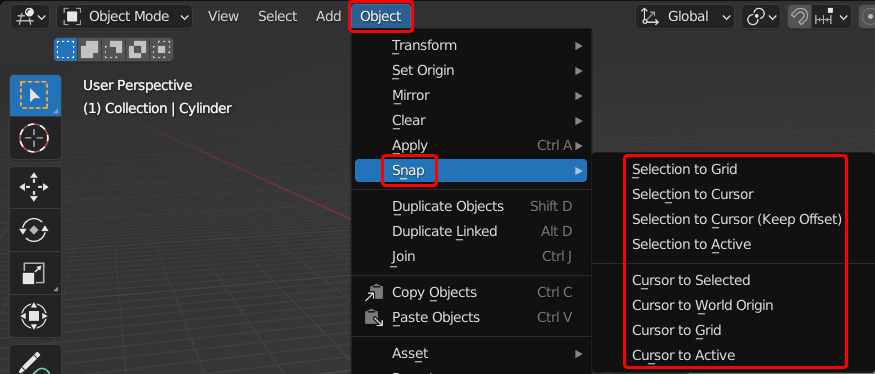
Task: Expand the Set Origin submenu
Action: point(471,70)
